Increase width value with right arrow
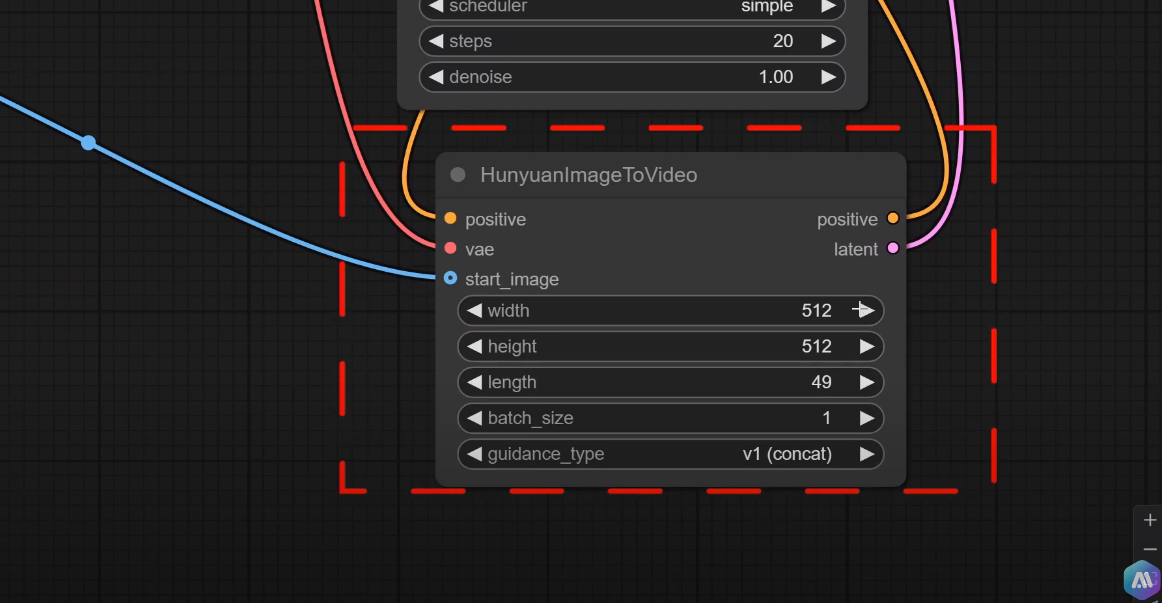 (866, 310)
